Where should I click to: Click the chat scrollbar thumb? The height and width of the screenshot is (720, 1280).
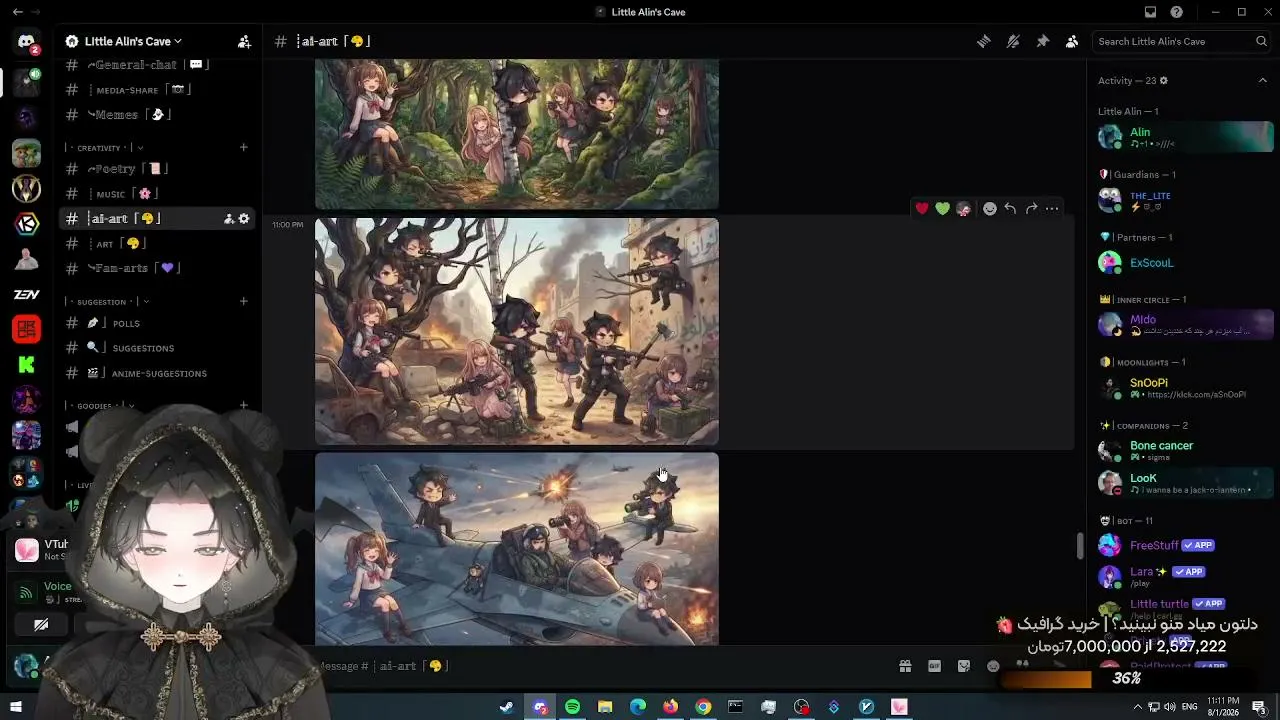coord(1080,546)
